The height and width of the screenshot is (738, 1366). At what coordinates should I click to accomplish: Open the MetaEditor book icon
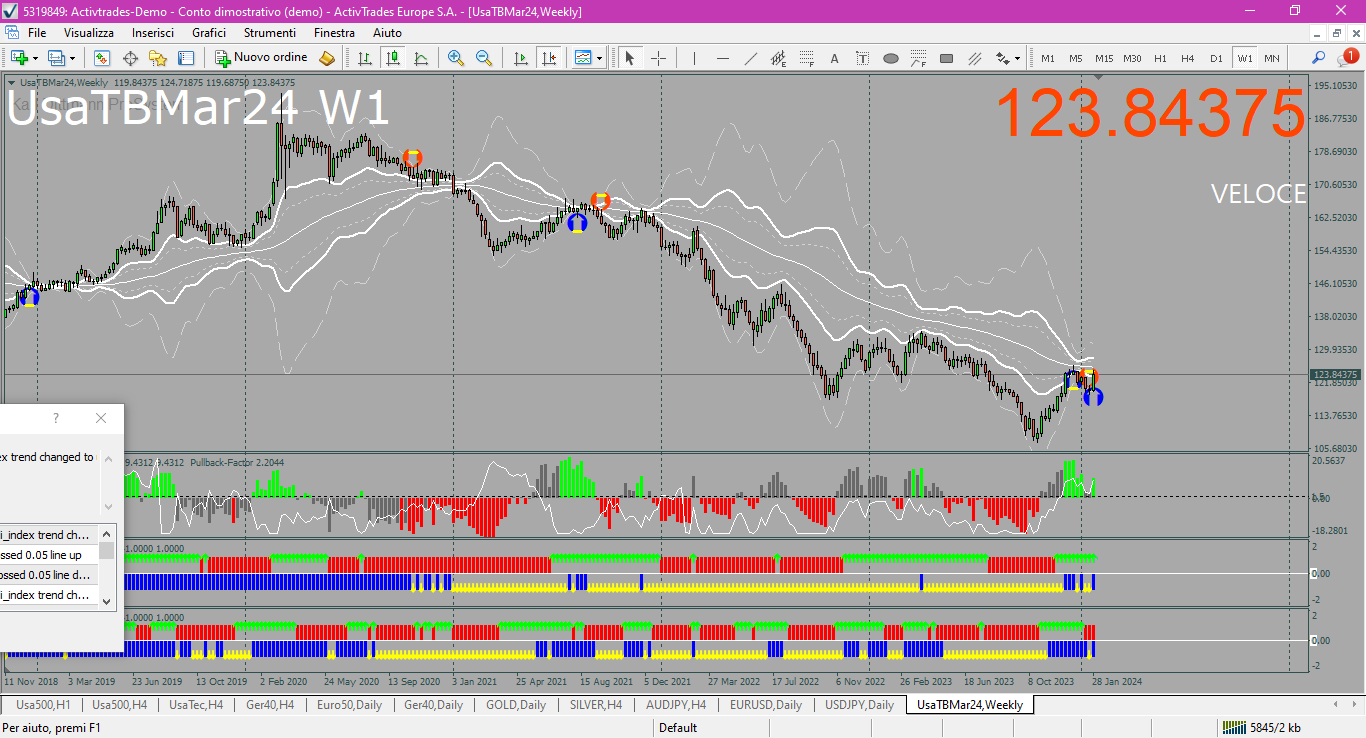point(327,58)
